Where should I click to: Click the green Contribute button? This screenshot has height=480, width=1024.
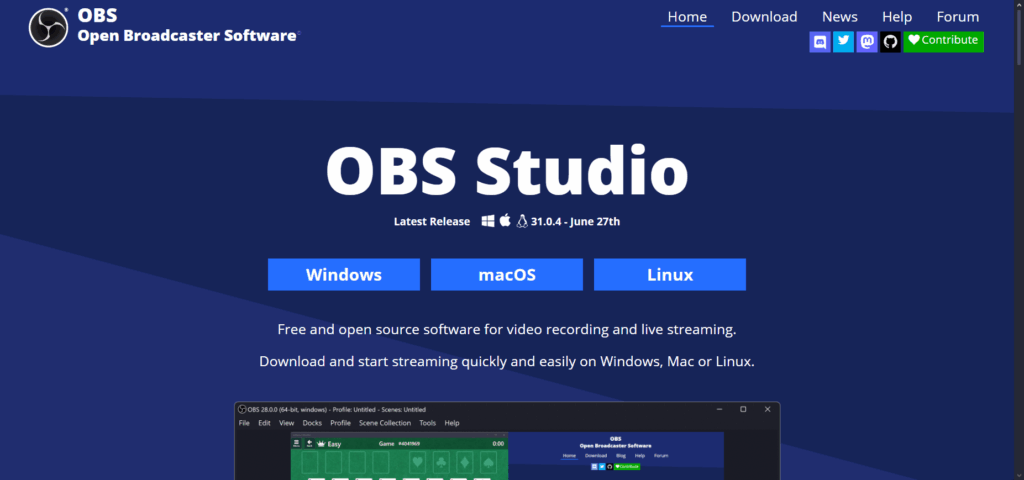click(944, 42)
